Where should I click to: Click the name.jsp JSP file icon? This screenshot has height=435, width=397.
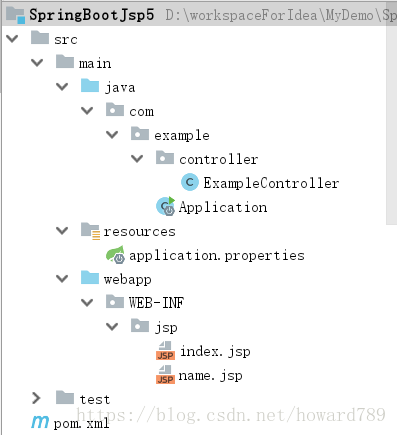tap(165, 375)
